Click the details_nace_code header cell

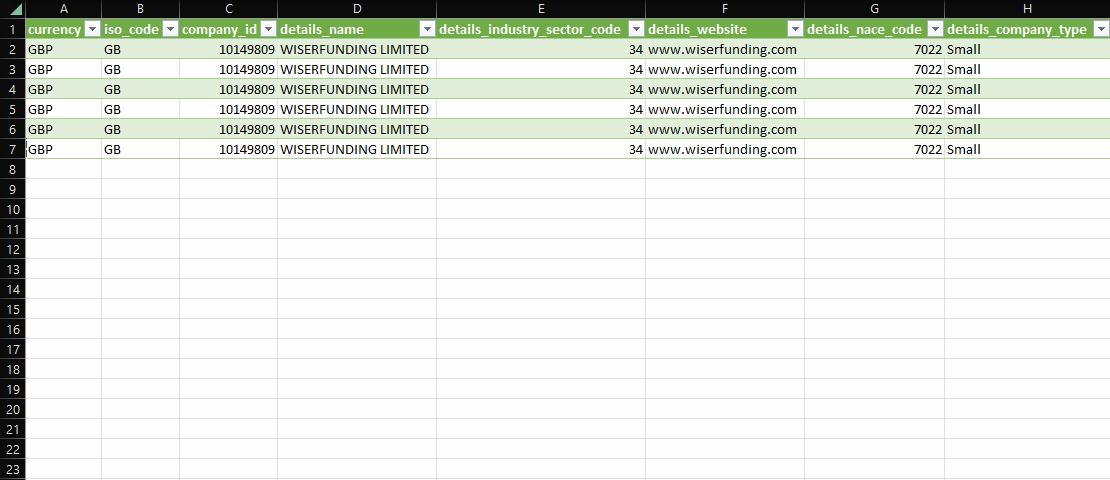[x=874, y=30]
